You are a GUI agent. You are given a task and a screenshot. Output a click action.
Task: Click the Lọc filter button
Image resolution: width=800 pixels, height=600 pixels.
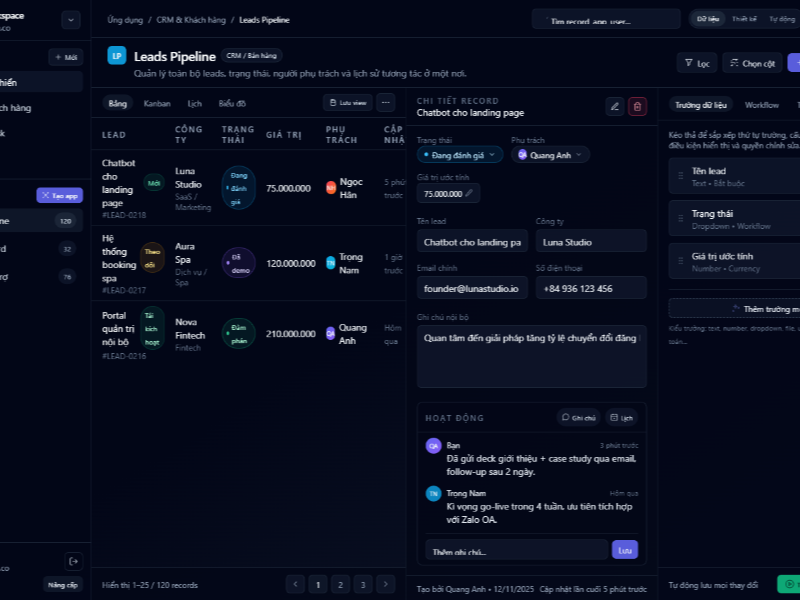click(x=696, y=63)
